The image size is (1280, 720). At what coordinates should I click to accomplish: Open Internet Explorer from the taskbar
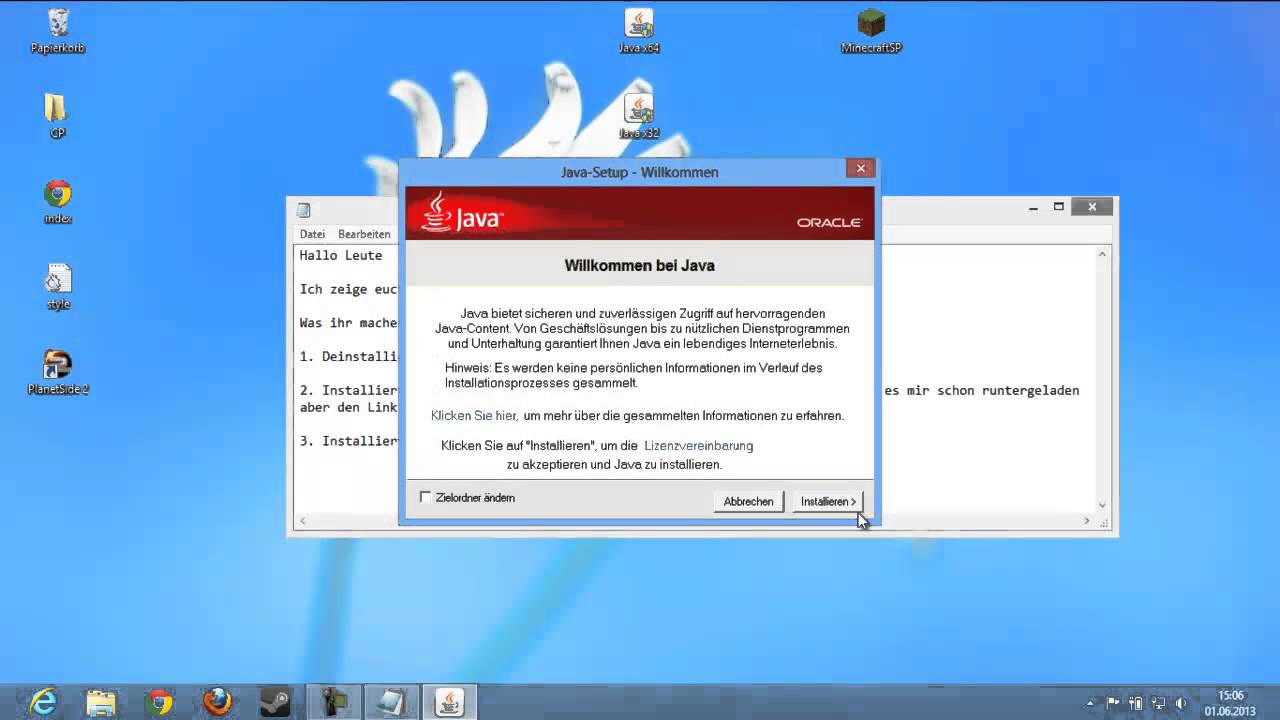click(43, 701)
